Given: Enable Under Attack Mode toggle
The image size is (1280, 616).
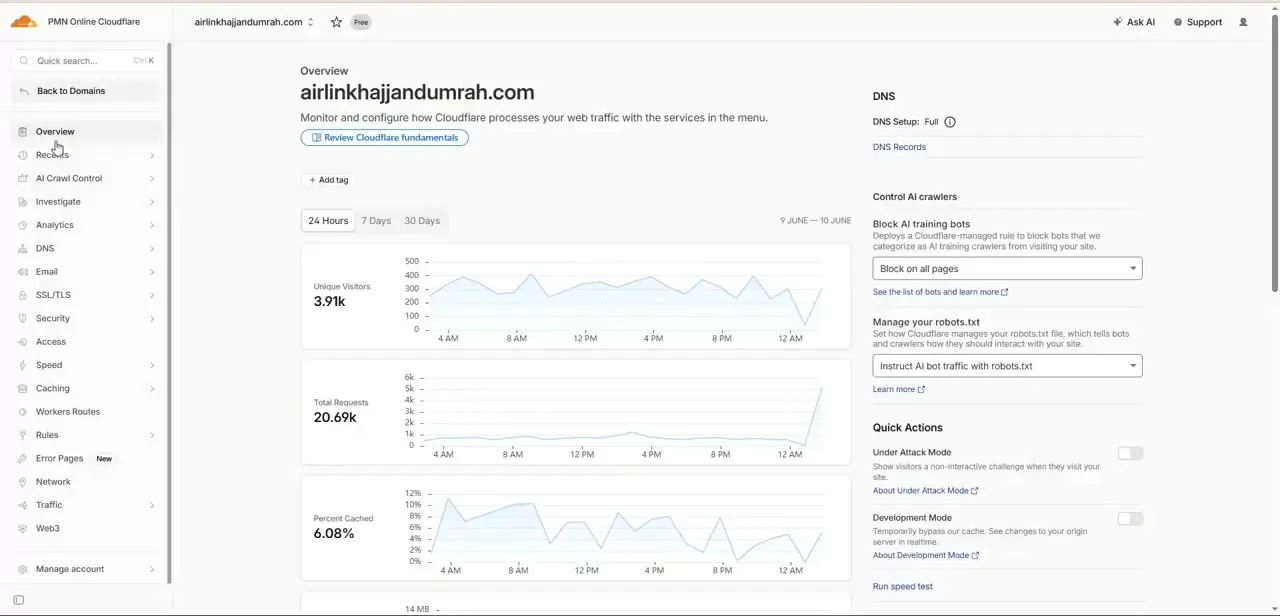Looking at the screenshot, I should click(x=1130, y=453).
